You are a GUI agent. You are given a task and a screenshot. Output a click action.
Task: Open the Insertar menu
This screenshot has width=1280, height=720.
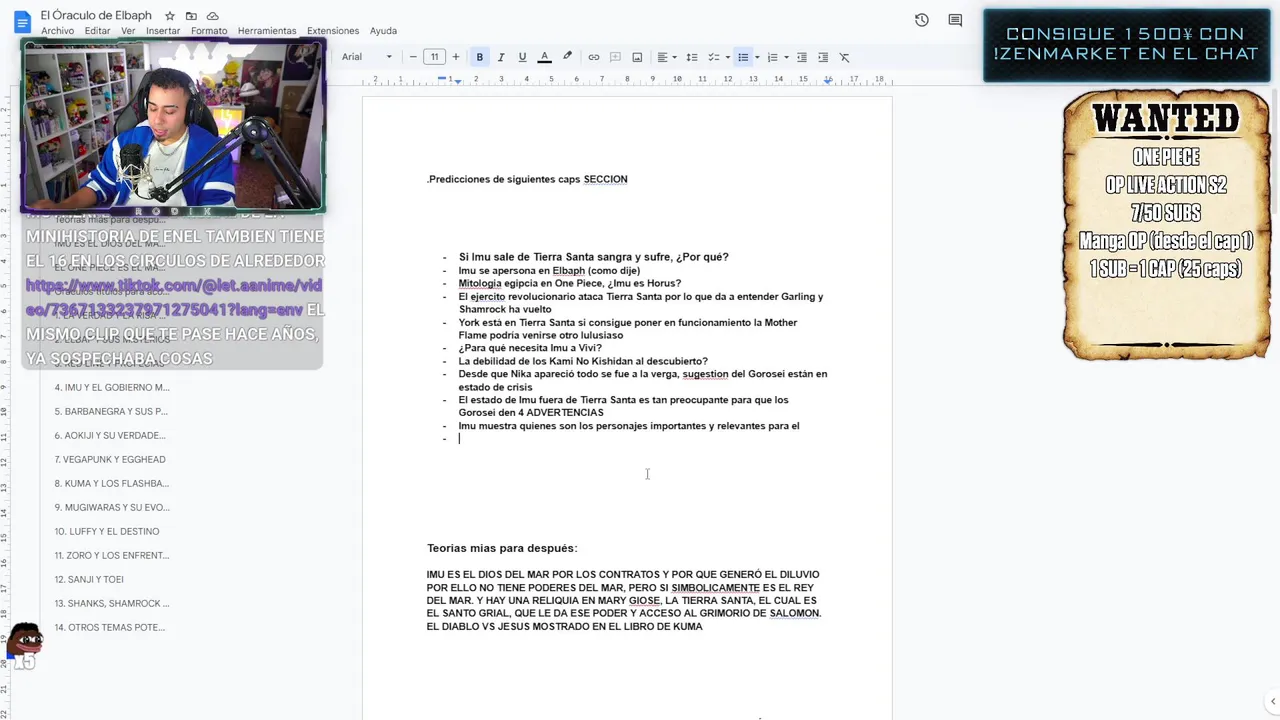[x=163, y=31]
